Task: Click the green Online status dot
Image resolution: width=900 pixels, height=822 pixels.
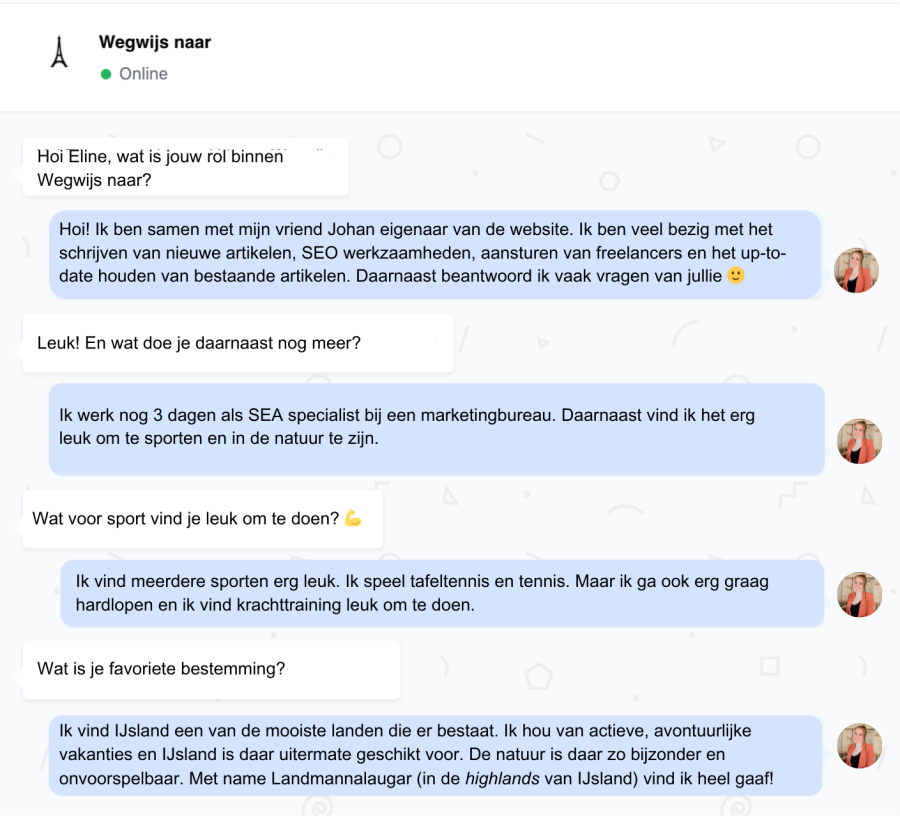Action: (x=106, y=74)
